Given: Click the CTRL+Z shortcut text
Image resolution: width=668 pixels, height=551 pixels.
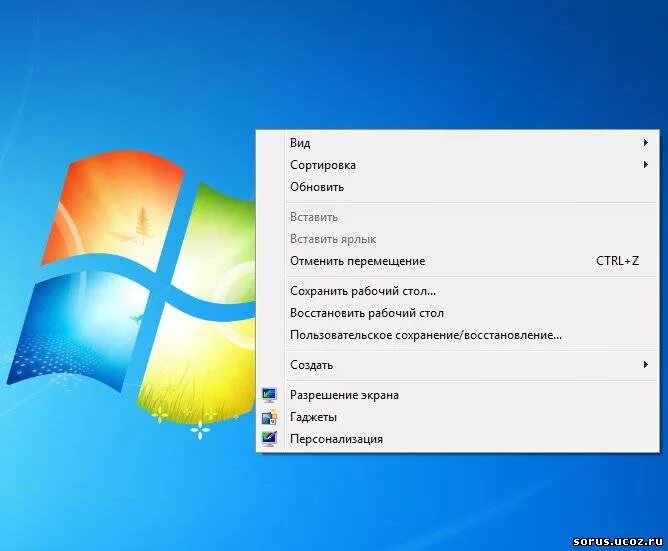Looking at the screenshot, I should coord(617,261).
